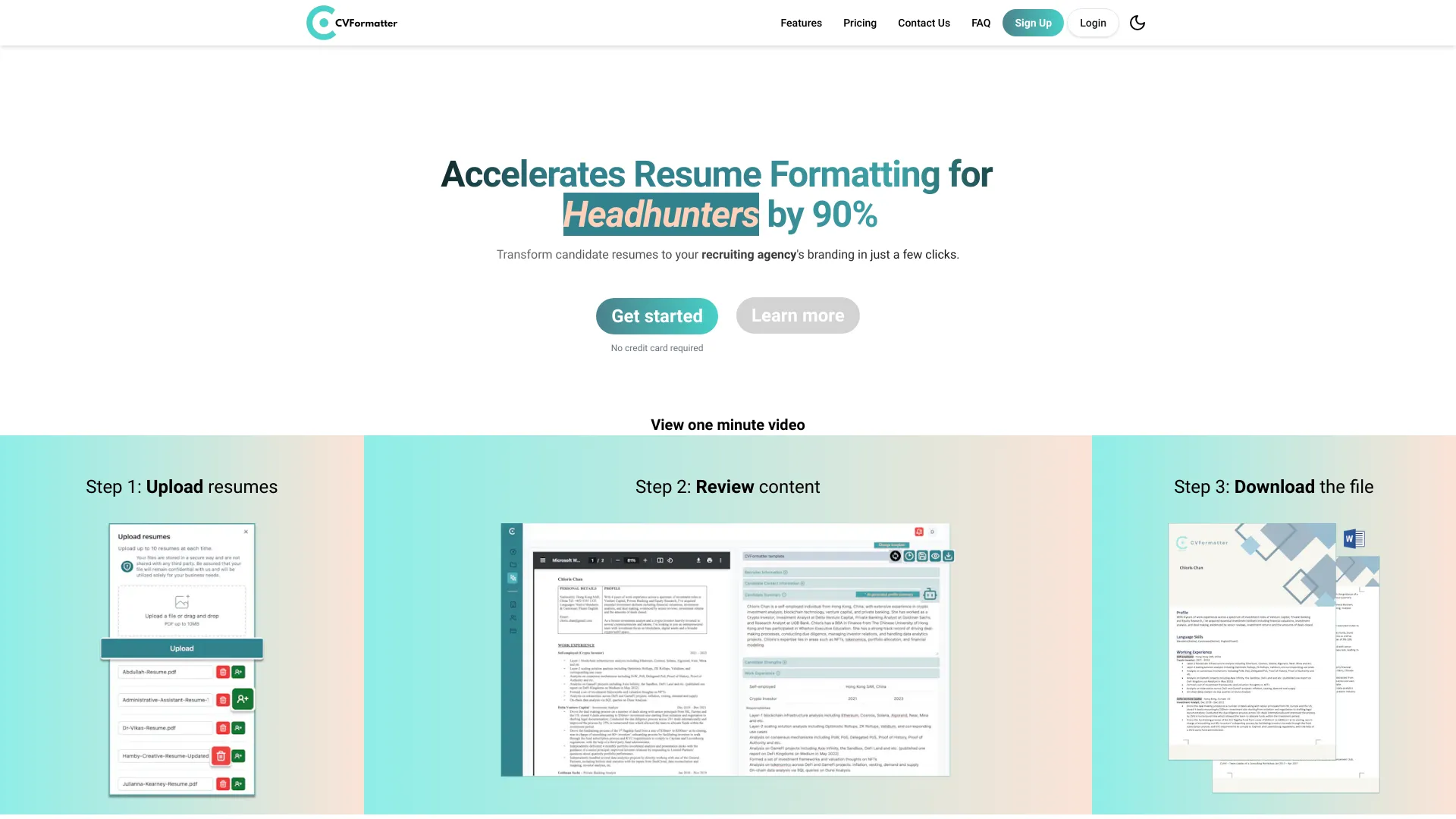Viewport: 1456px width, 819px height.
Task: Click the Sign Up navigation button
Action: 1033,23
